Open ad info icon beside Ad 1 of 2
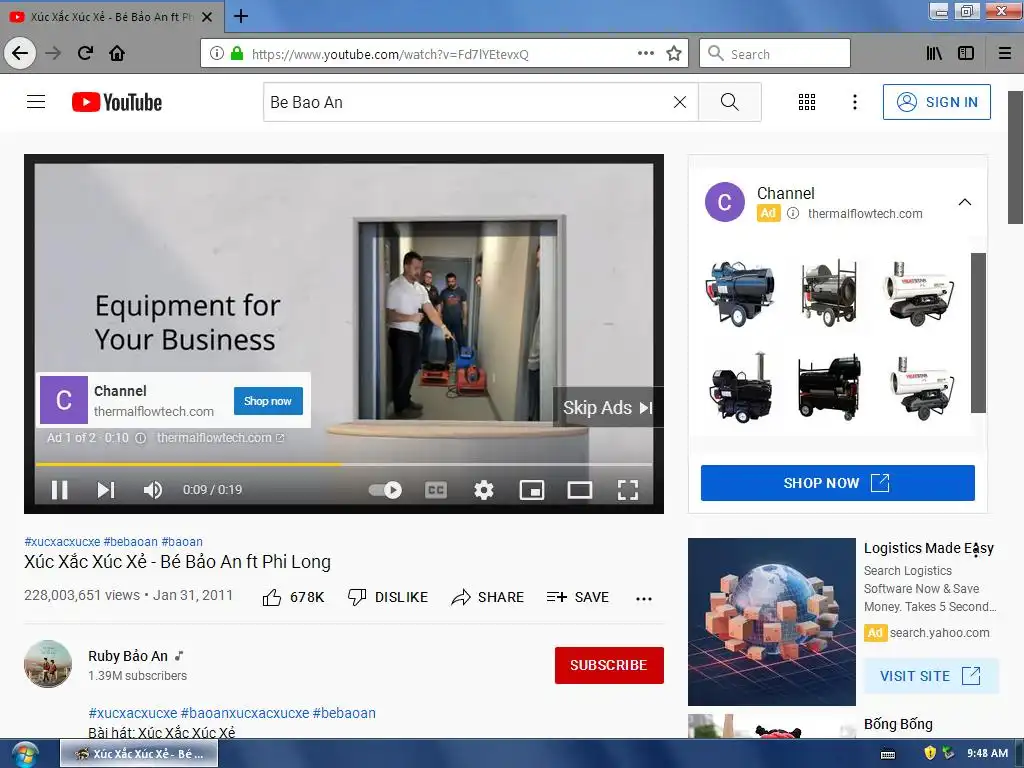1024x768 pixels. click(x=140, y=438)
